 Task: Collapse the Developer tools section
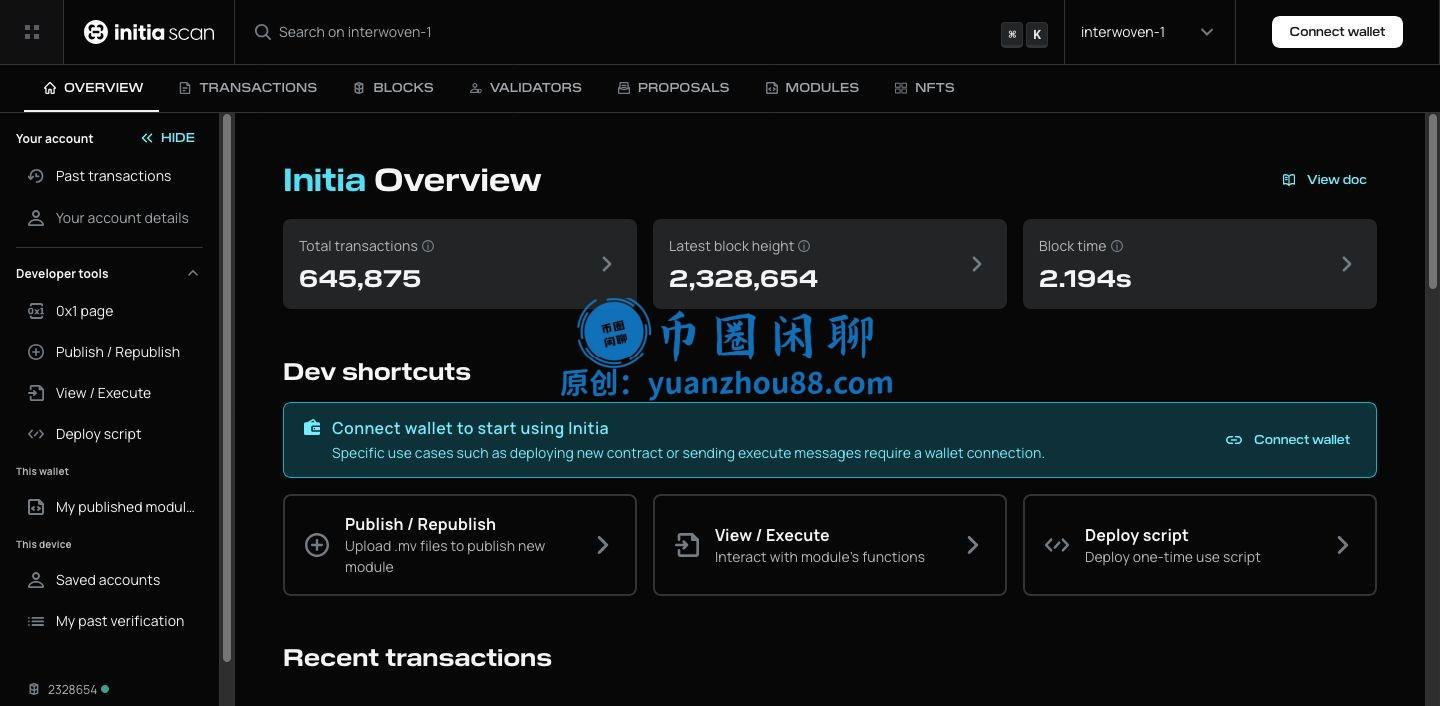tap(193, 273)
